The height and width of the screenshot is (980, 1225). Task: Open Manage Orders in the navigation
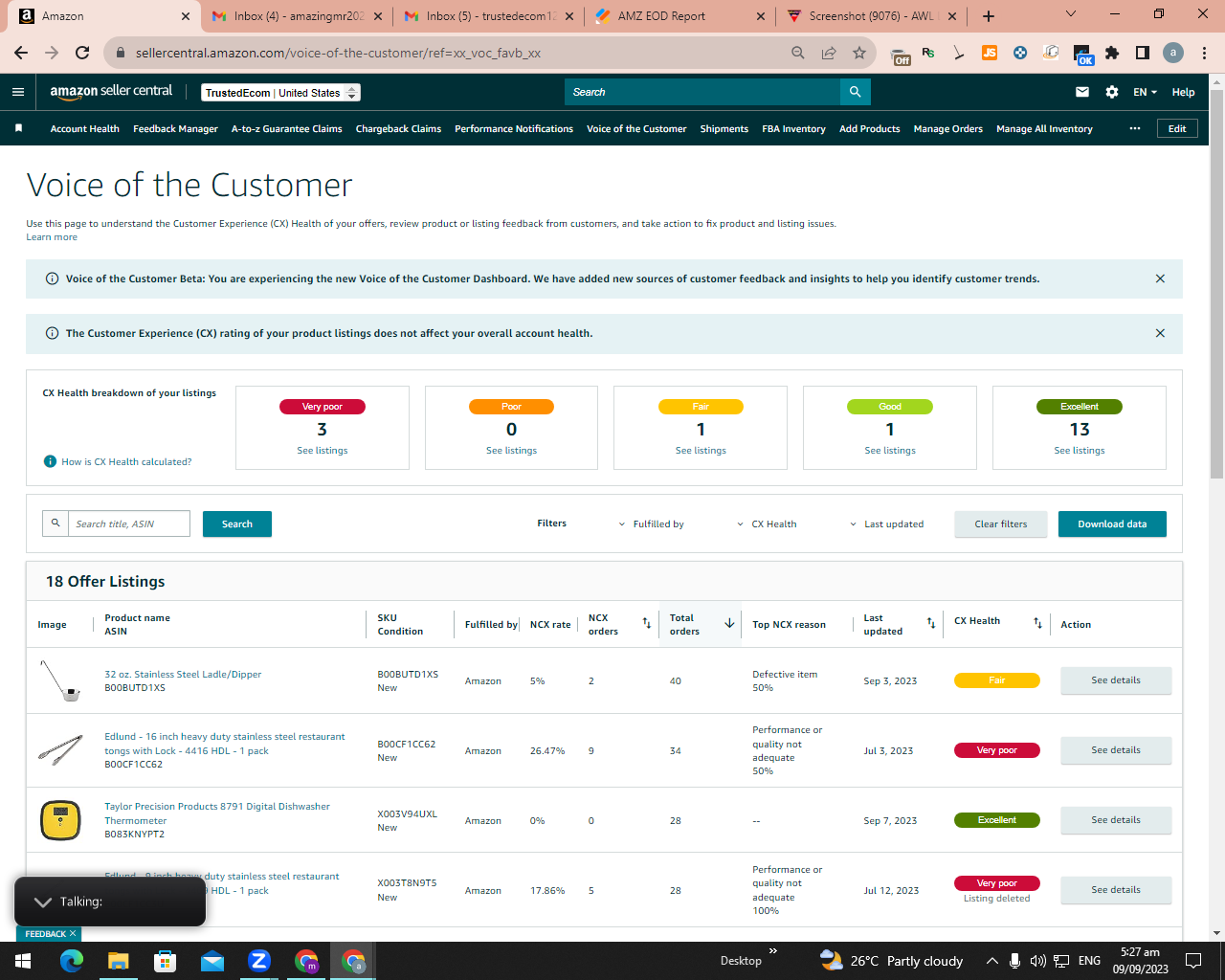(948, 128)
